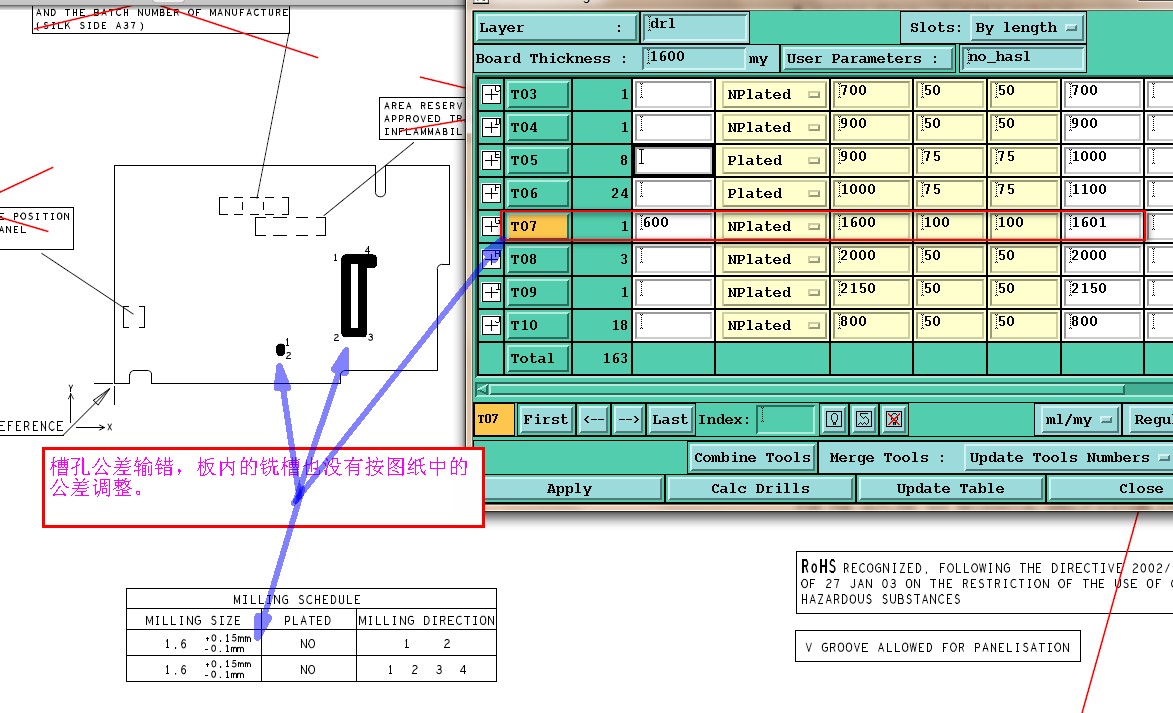This screenshot has height=713, width=1173.
Task: Click the red-crossed clear highlight icon
Action: tap(893, 419)
